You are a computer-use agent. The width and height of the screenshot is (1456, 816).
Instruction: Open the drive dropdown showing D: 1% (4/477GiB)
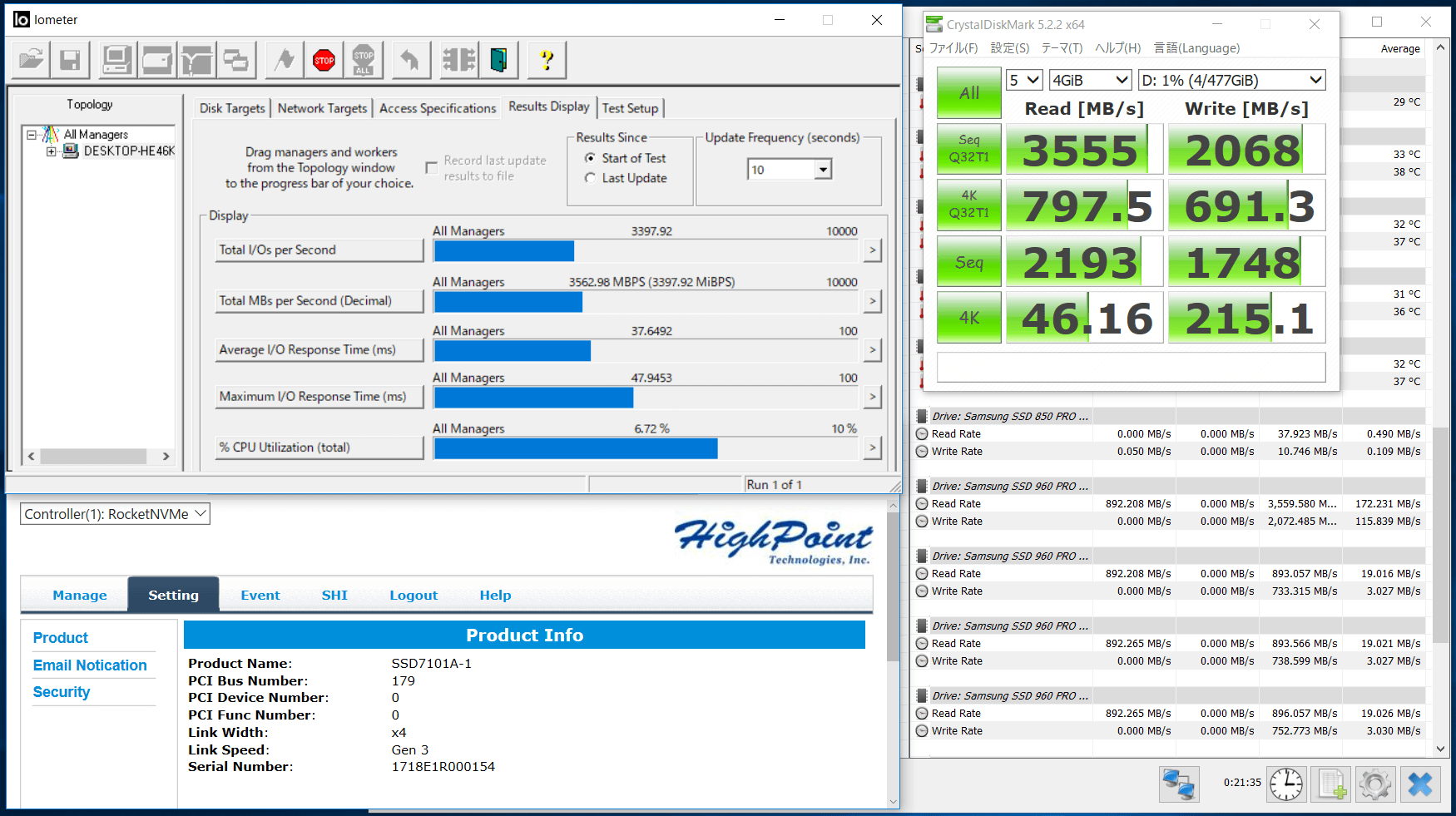(x=1232, y=80)
